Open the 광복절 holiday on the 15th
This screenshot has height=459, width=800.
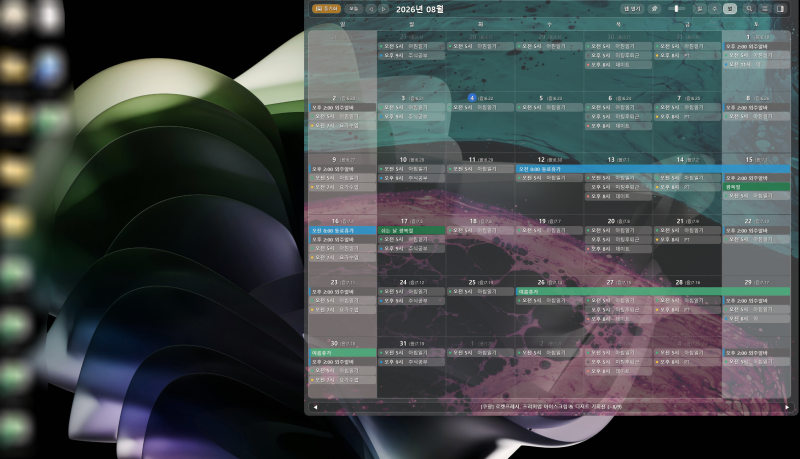coord(757,187)
